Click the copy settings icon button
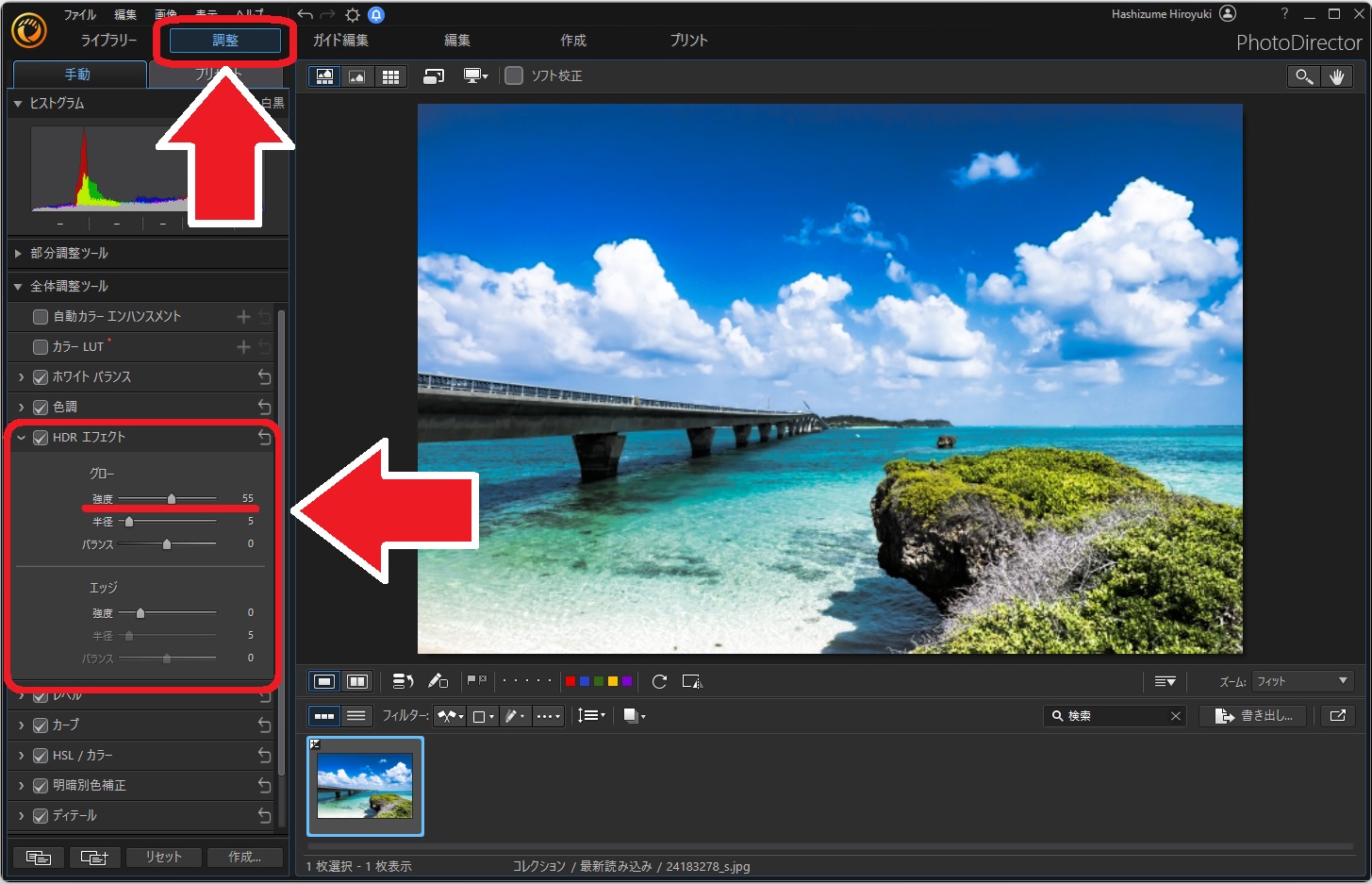This screenshot has width=1372, height=884. [x=39, y=858]
